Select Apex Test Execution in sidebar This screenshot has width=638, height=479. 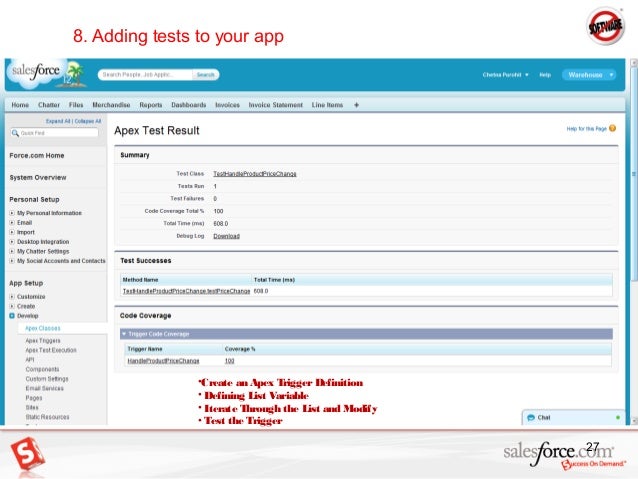51,350
